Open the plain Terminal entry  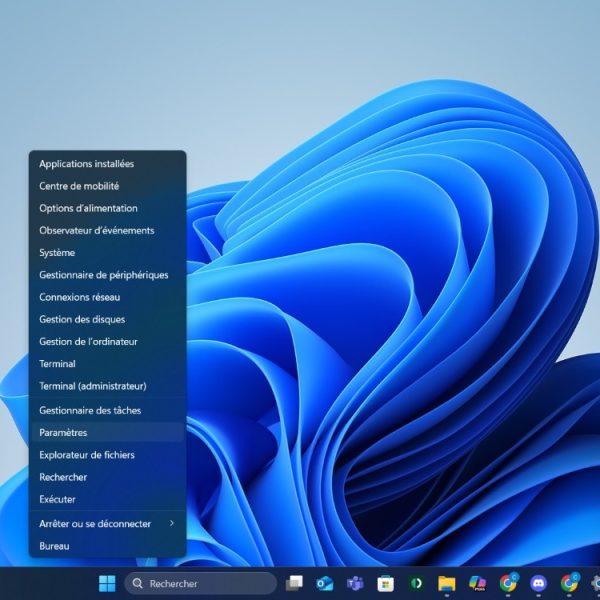point(108,364)
